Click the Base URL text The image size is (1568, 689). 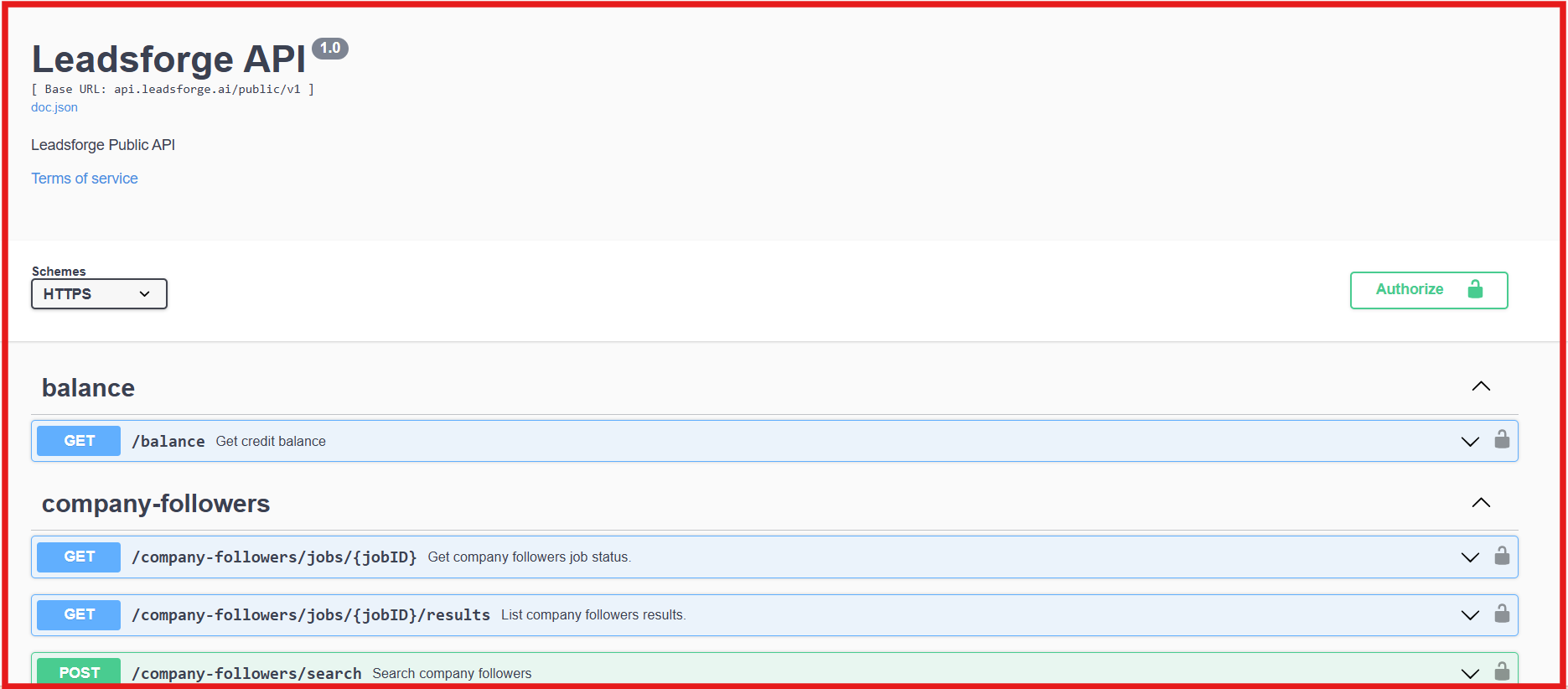[173, 89]
